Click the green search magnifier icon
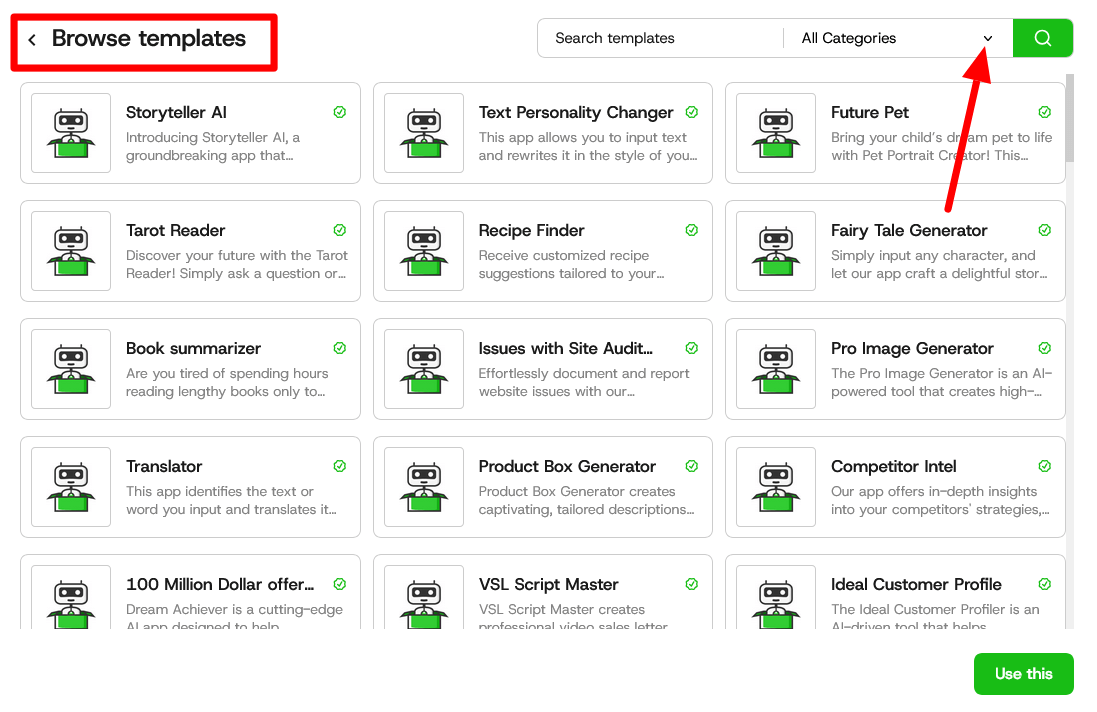This screenshot has height=712, width=1097. point(1043,37)
